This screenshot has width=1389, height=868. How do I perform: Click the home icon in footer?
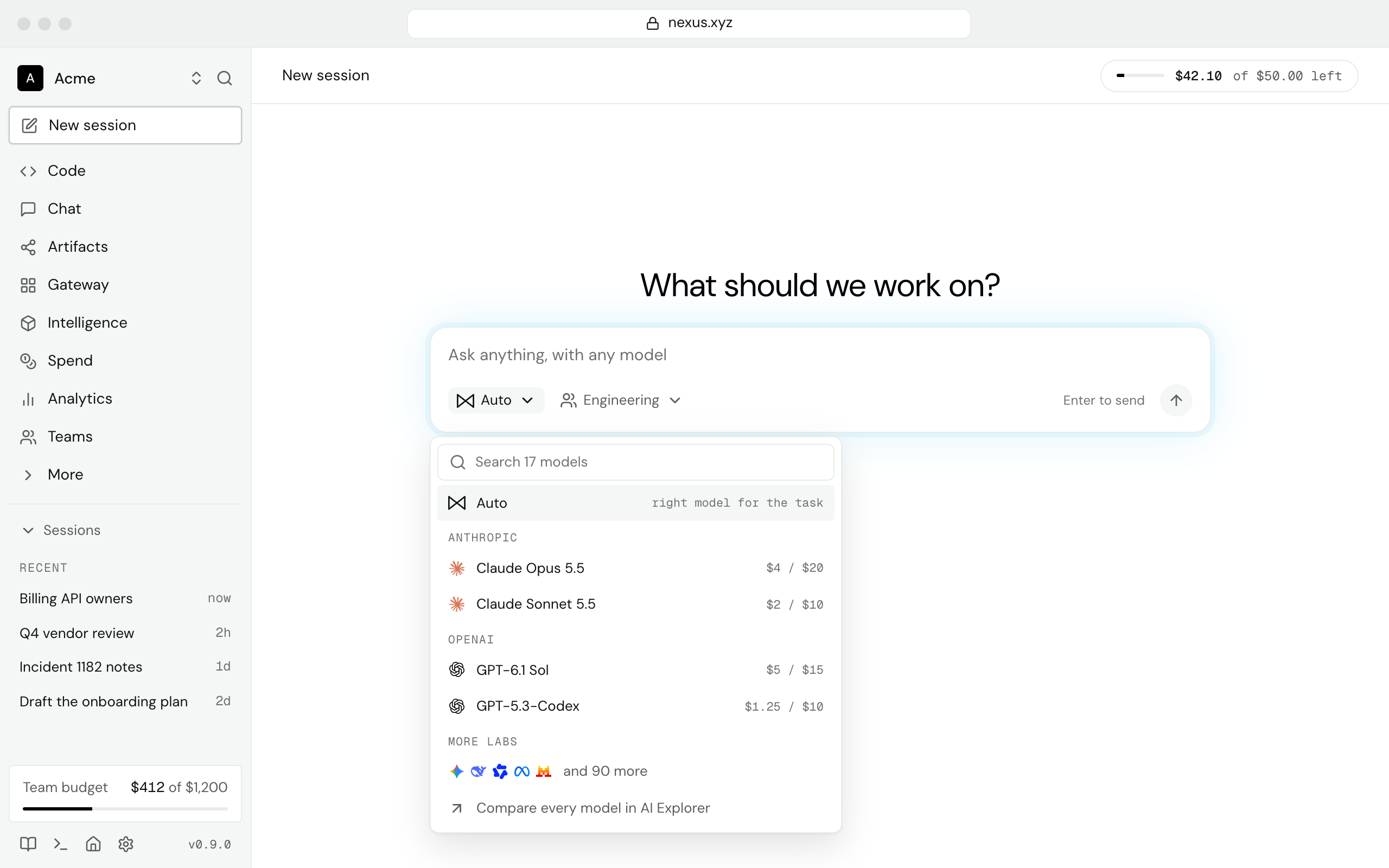pyautogui.click(x=93, y=844)
